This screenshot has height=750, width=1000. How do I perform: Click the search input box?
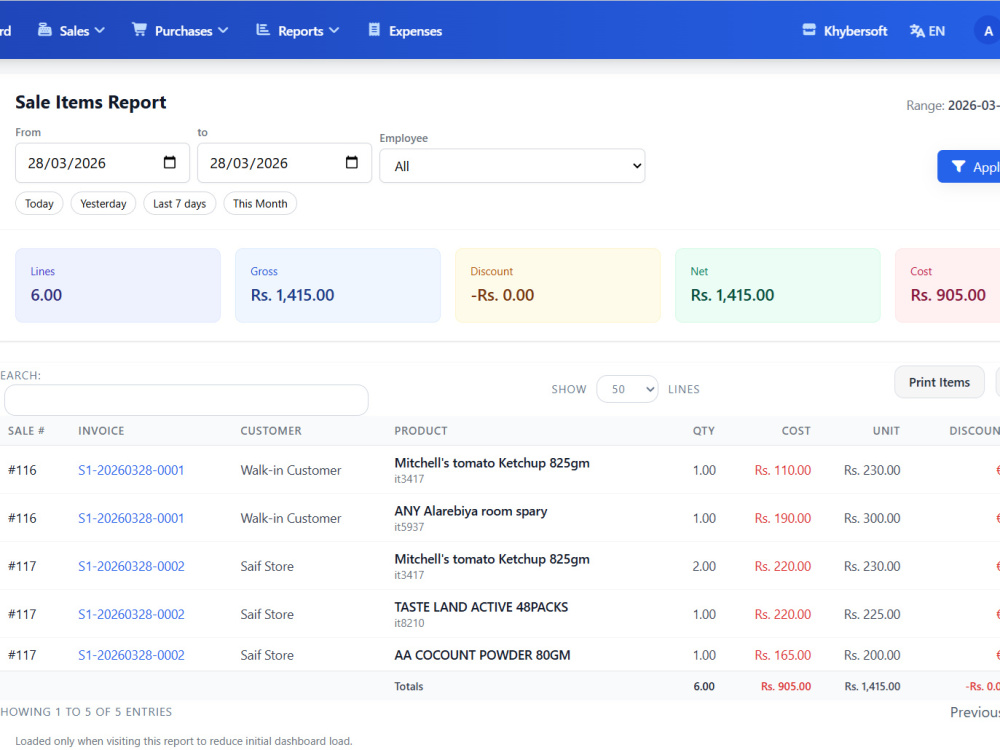186,400
